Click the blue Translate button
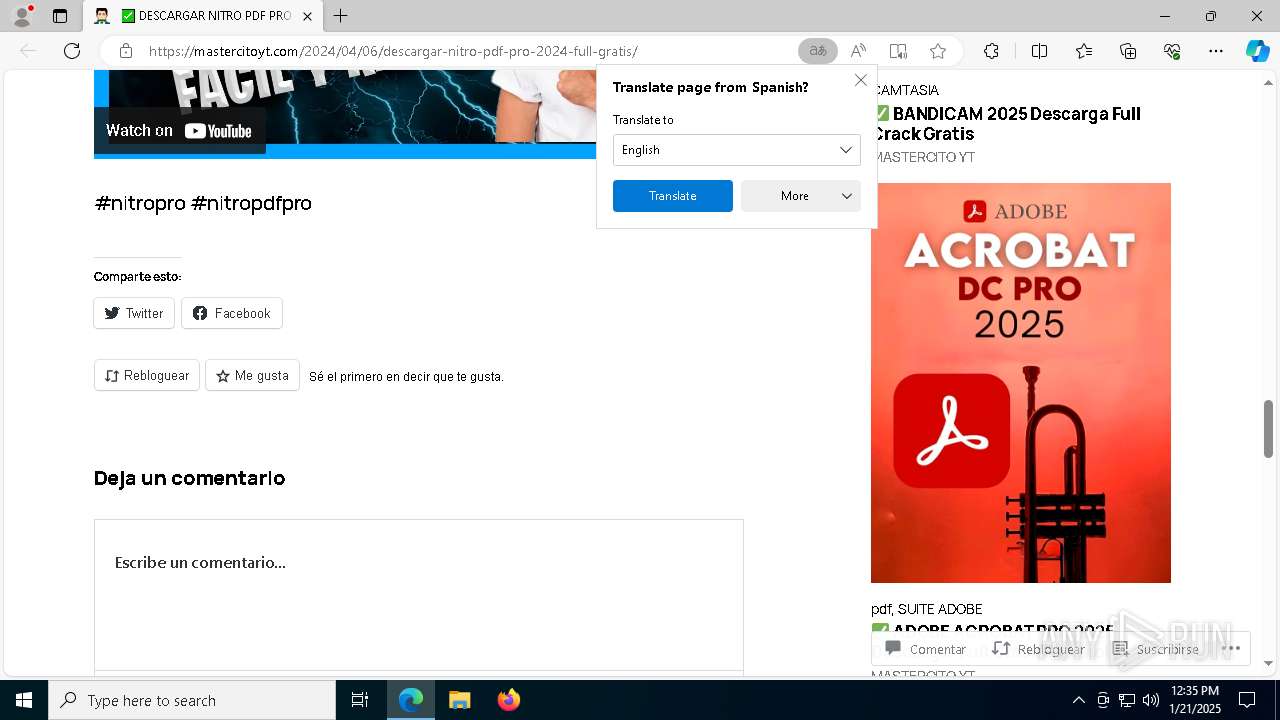This screenshot has height=720, width=1280. click(672, 196)
